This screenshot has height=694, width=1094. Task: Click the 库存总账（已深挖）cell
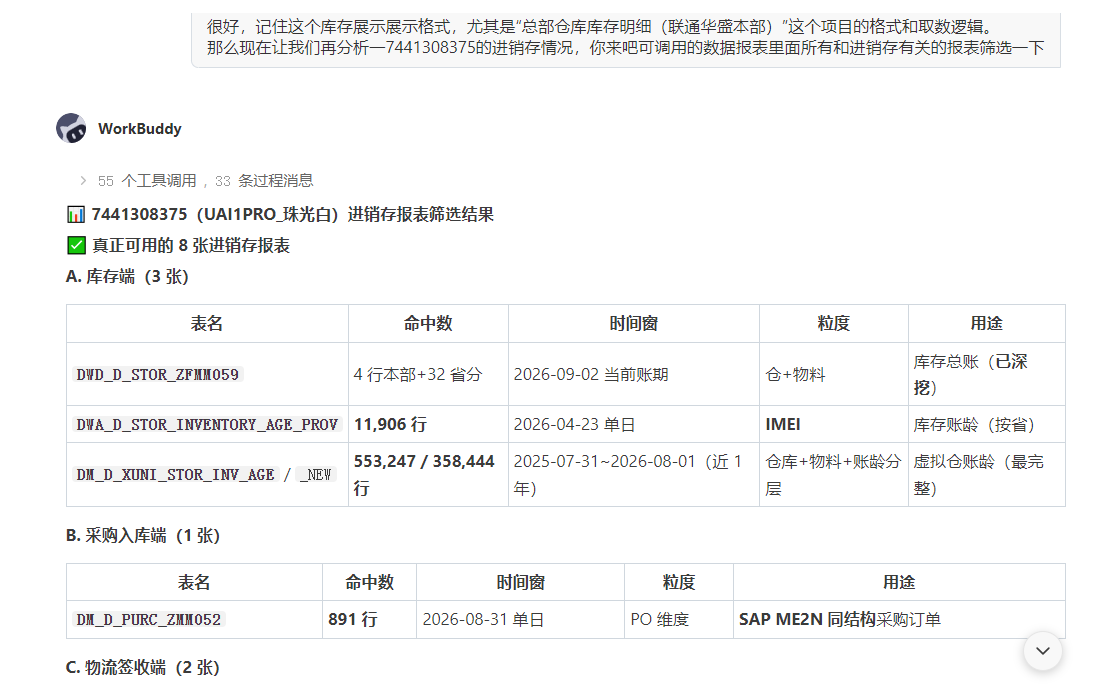click(987, 375)
